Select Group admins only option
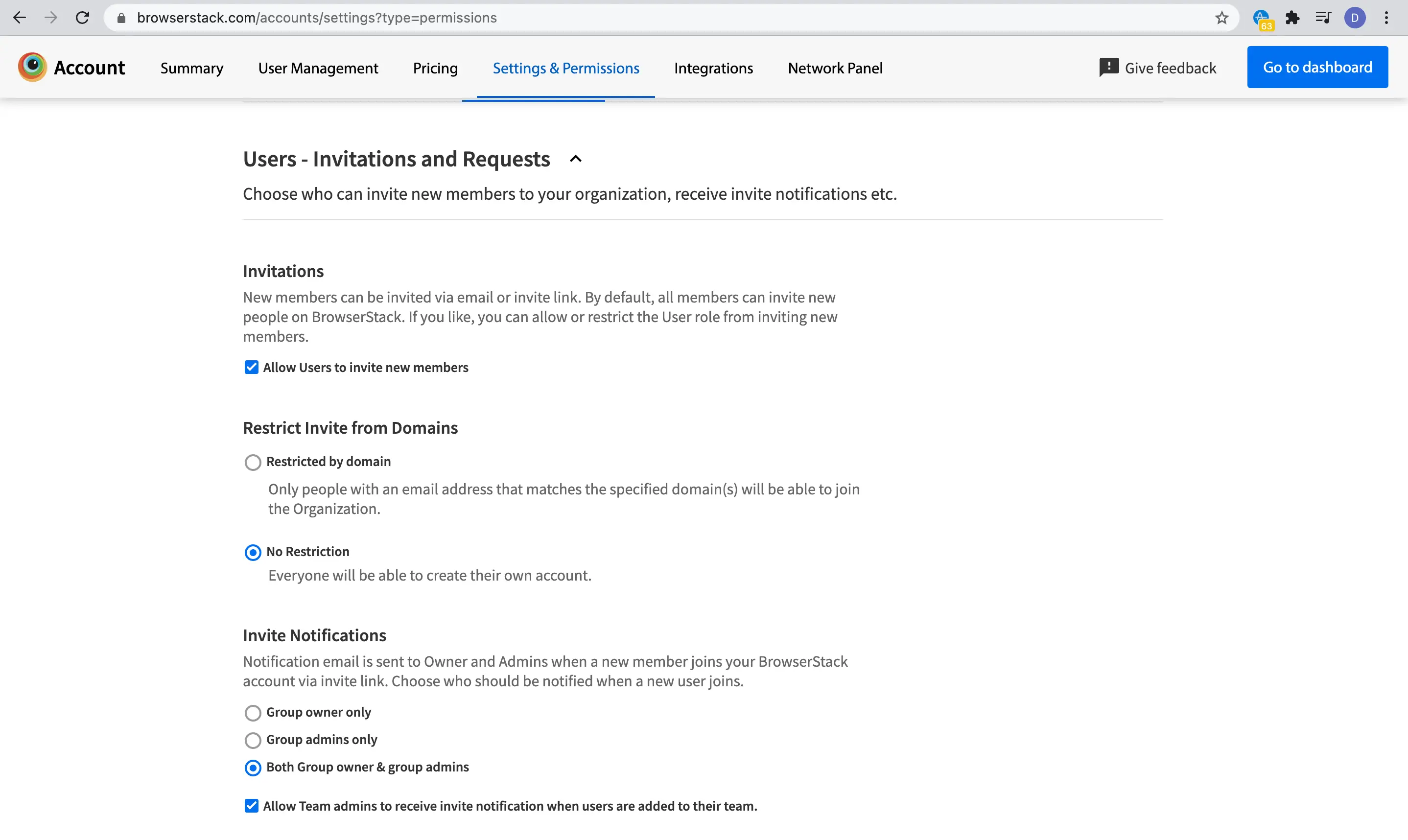Viewport: 1408px width, 840px height. pos(253,740)
